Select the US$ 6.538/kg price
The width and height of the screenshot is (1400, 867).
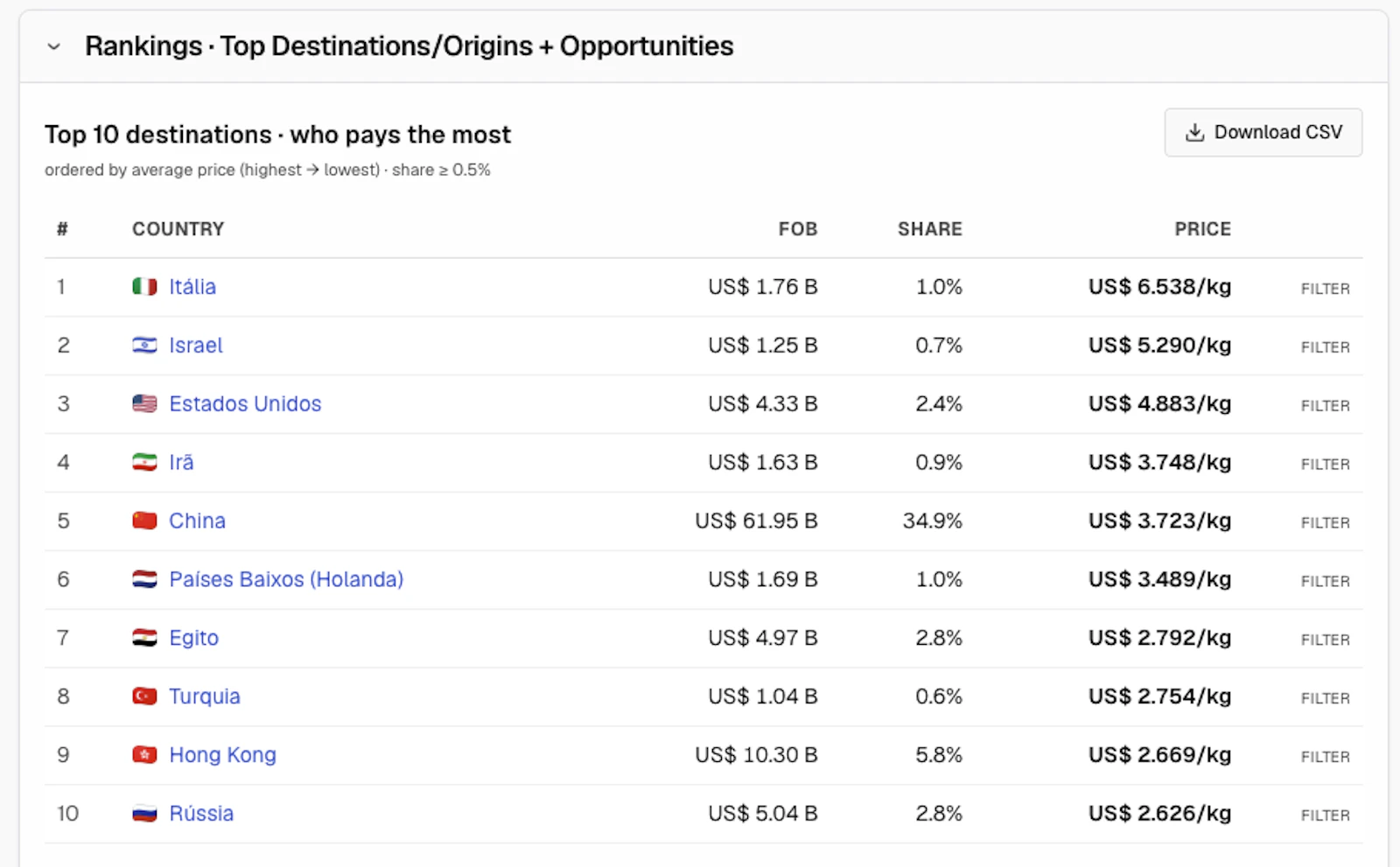coord(1160,287)
